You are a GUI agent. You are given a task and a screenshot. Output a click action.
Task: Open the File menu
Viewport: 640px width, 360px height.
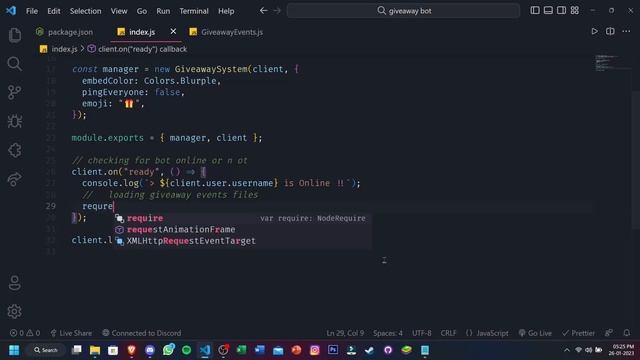[32, 11]
